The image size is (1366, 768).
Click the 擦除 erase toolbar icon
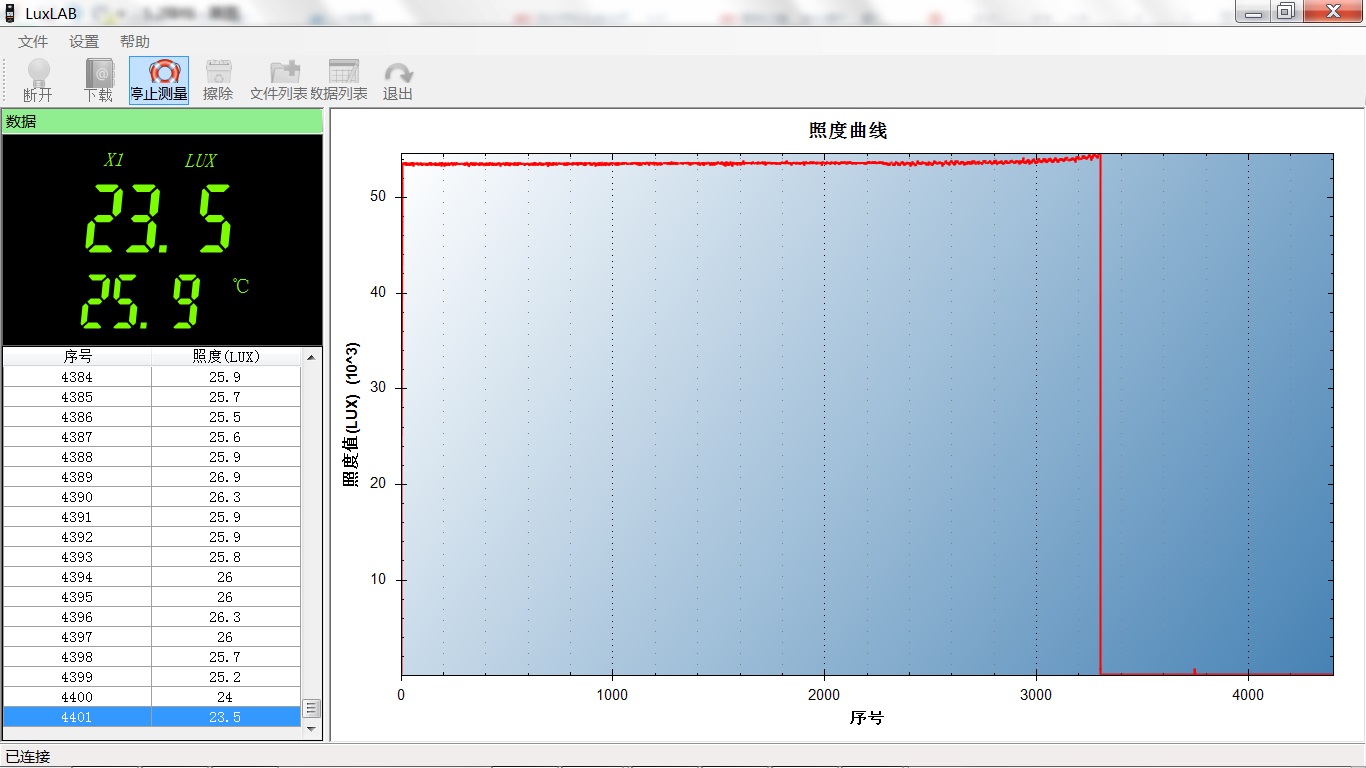point(218,80)
